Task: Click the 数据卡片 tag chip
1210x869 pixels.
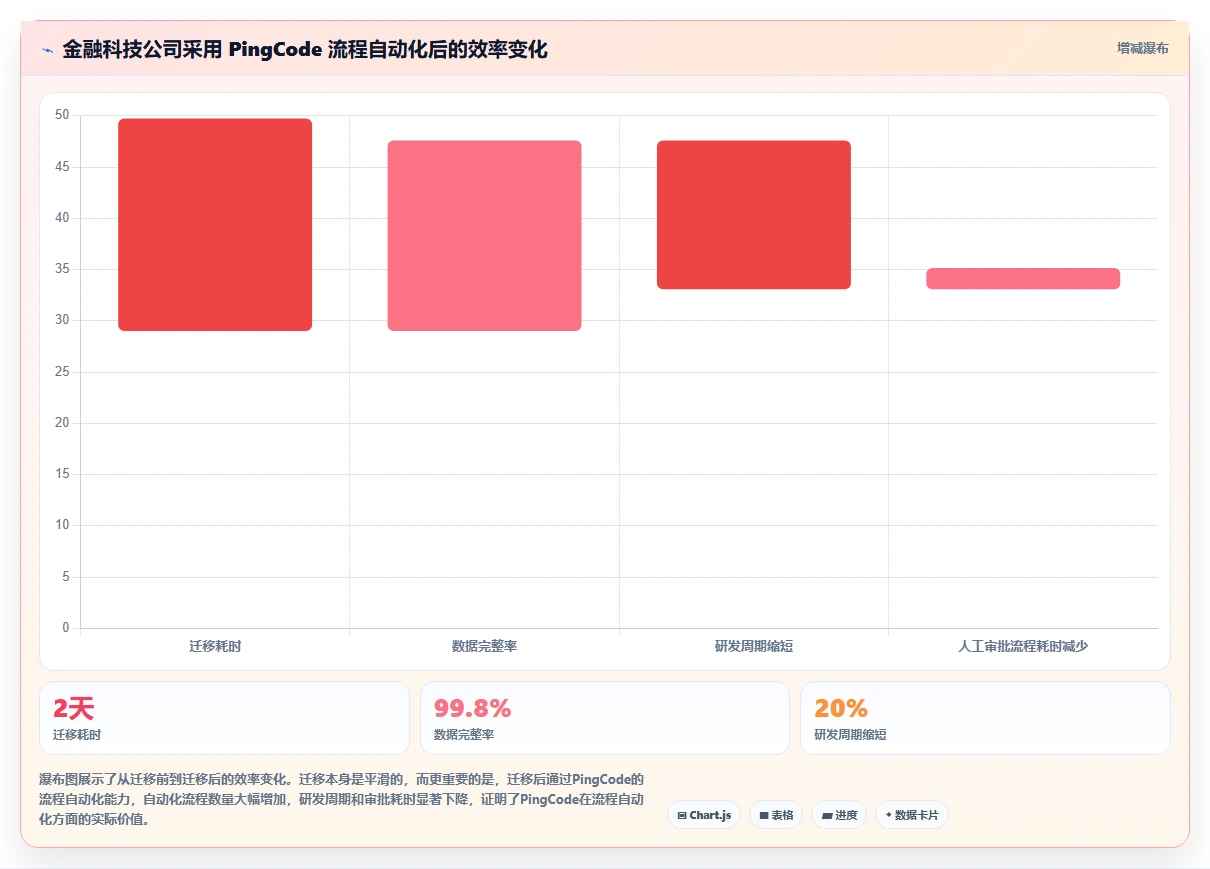Action: coord(912,815)
